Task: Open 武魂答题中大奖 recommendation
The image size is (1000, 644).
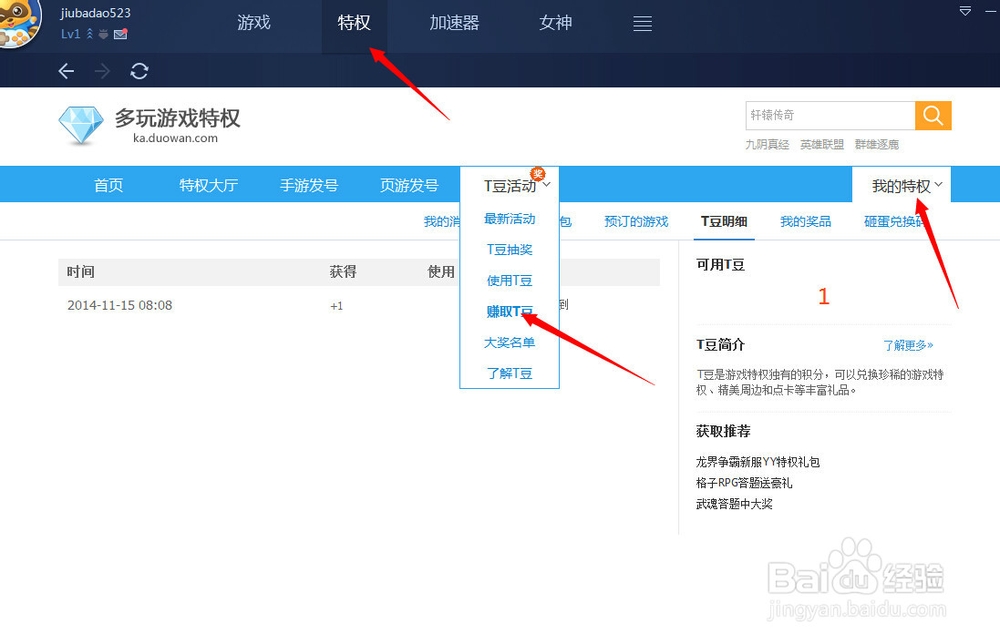Action: point(734,504)
